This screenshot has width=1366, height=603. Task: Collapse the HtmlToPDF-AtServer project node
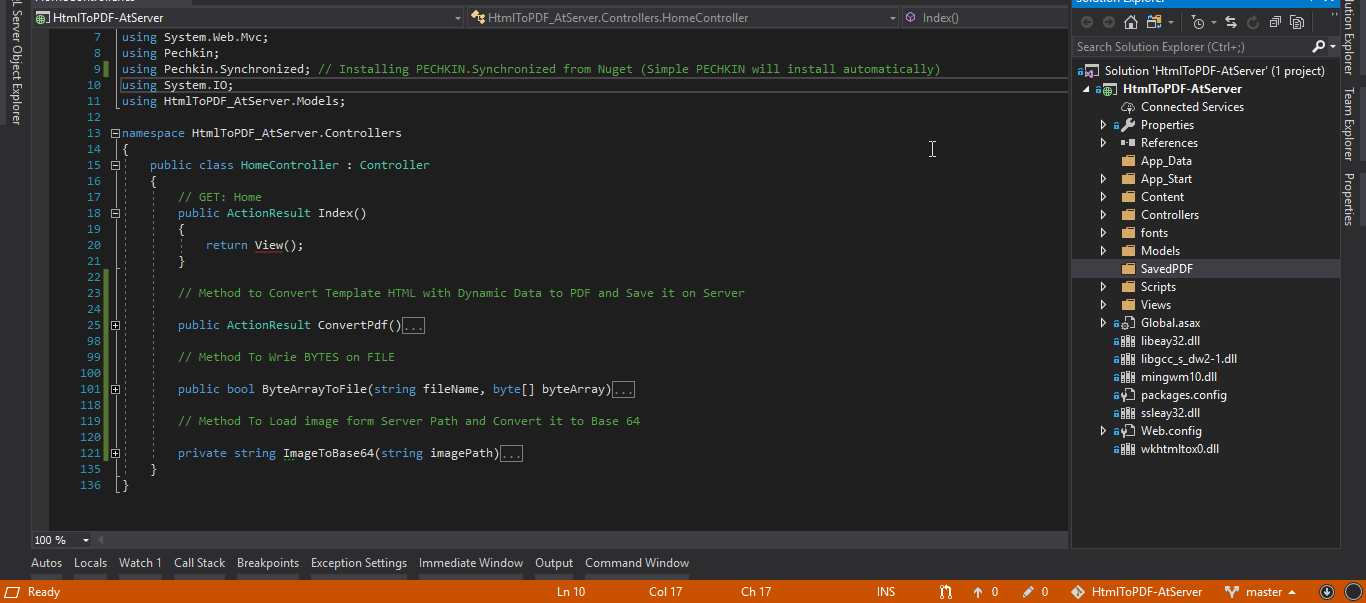[x=1087, y=89]
